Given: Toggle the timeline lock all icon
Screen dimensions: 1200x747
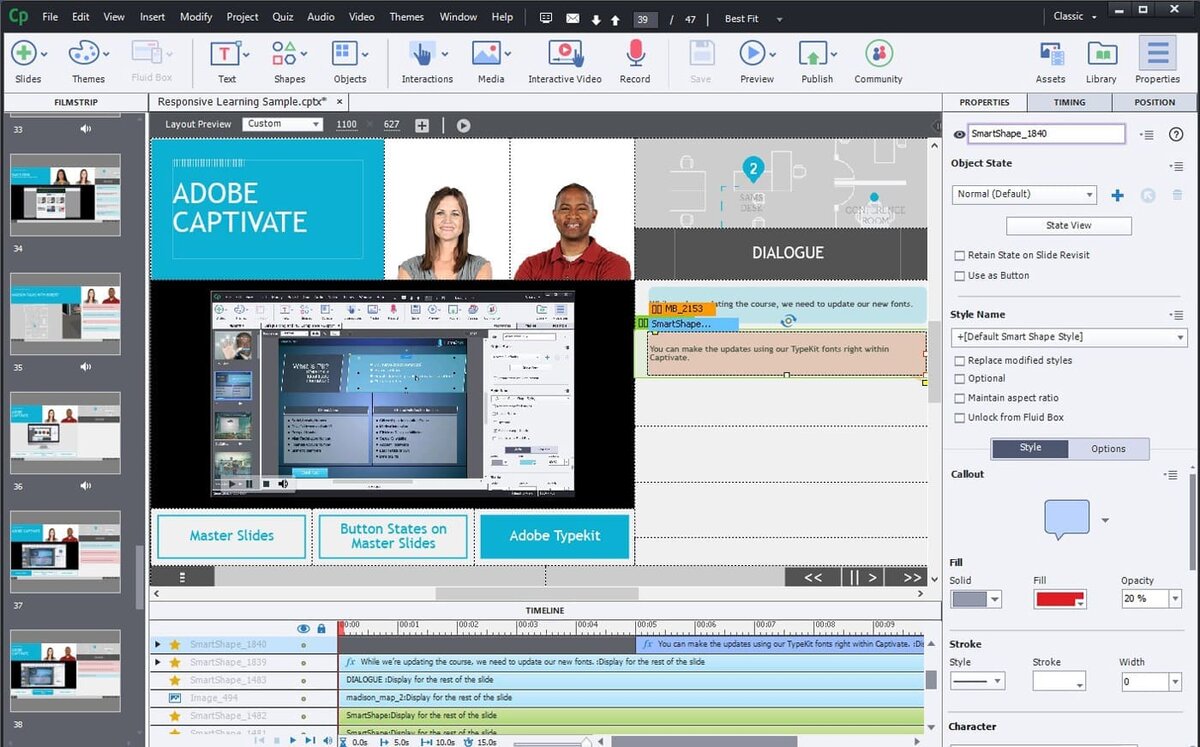Looking at the screenshot, I should click(321, 628).
